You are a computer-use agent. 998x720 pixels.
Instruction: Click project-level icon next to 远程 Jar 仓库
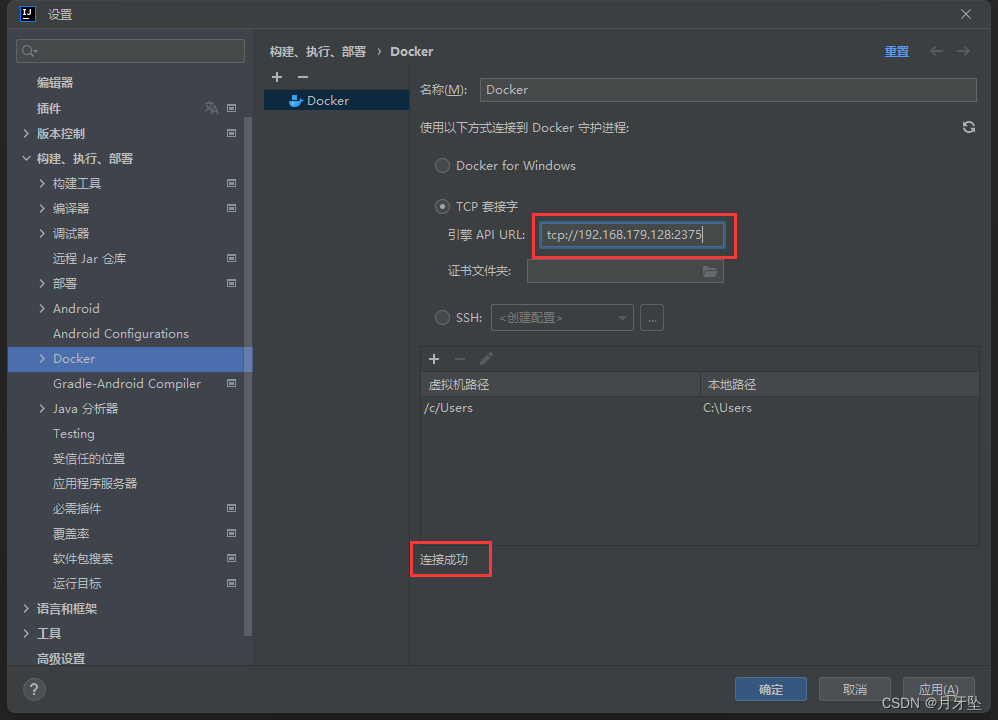[232, 258]
